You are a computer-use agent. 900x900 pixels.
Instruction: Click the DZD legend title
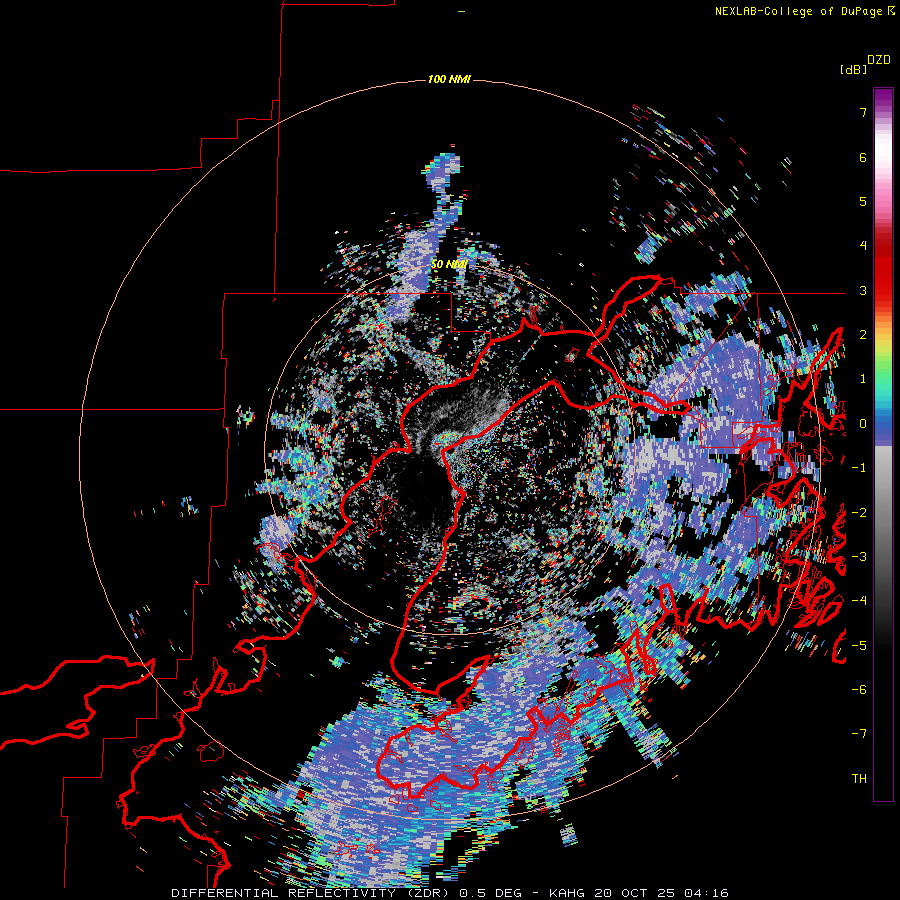(879, 60)
